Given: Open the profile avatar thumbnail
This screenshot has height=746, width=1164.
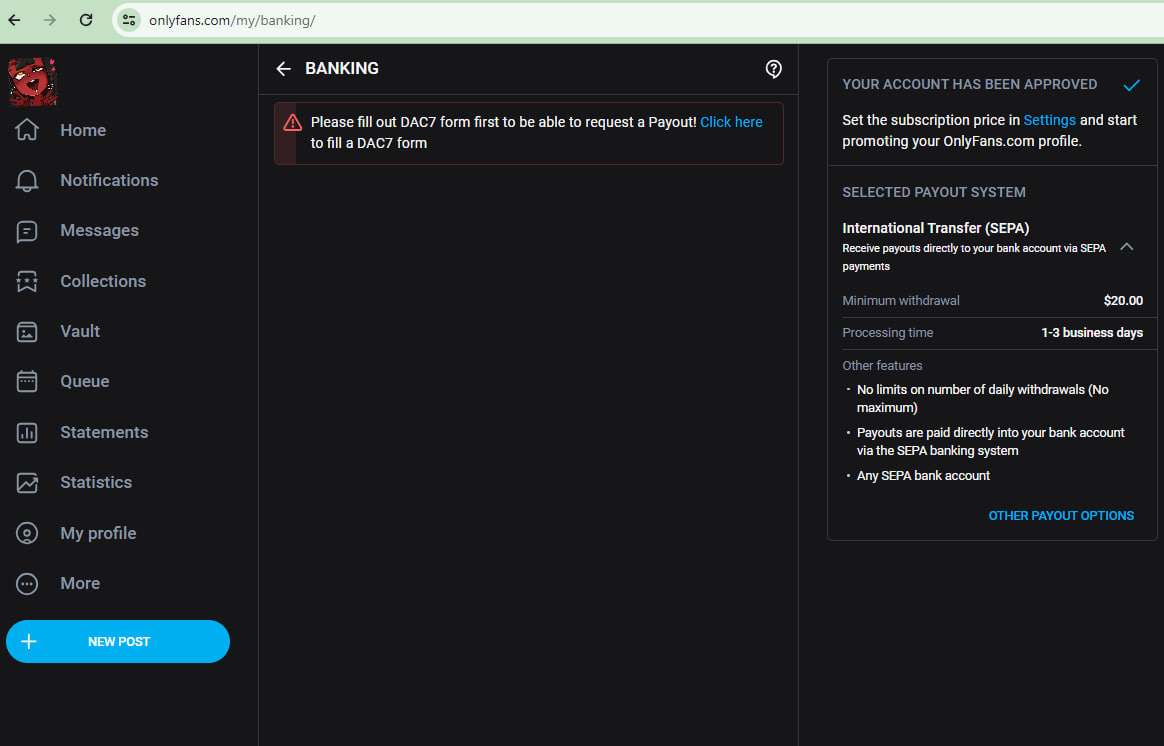Looking at the screenshot, I should tap(32, 82).
